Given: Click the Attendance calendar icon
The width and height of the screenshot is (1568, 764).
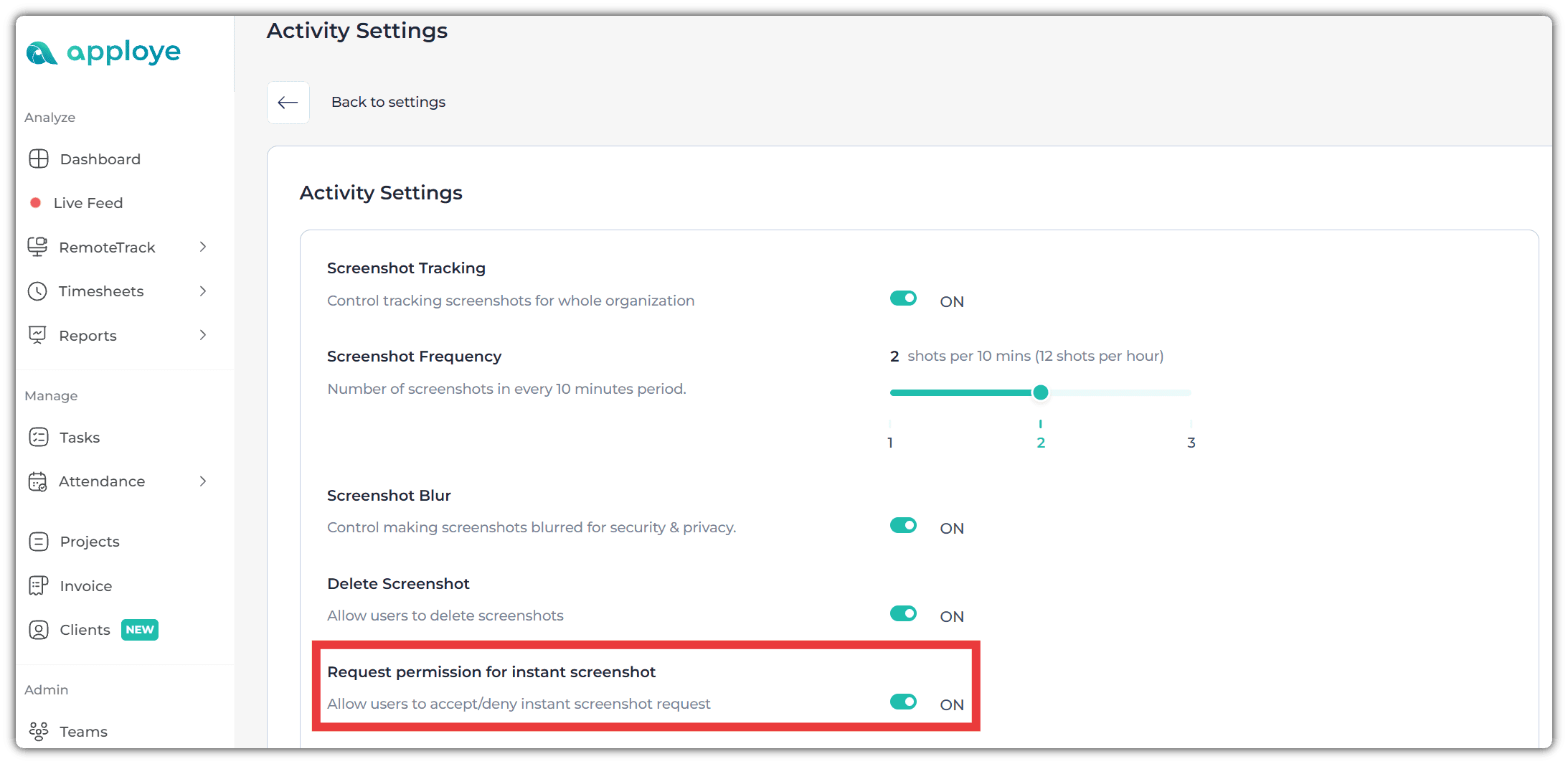Looking at the screenshot, I should click(x=37, y=481).
